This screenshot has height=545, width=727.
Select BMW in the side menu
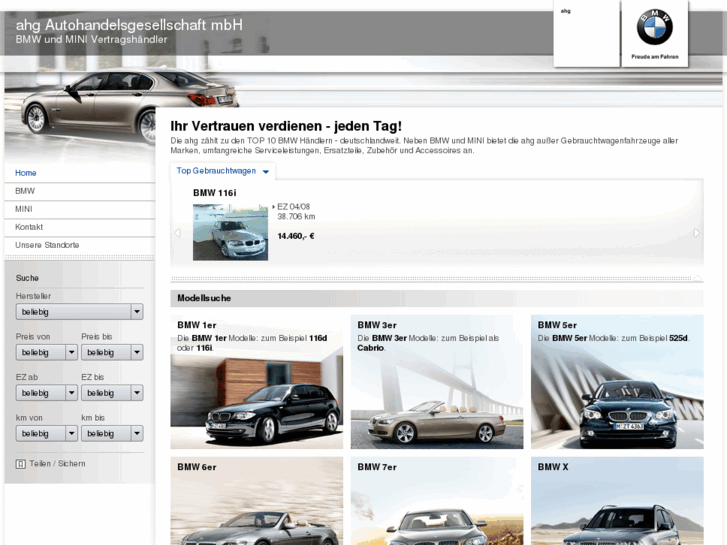[x=25, y=191]
